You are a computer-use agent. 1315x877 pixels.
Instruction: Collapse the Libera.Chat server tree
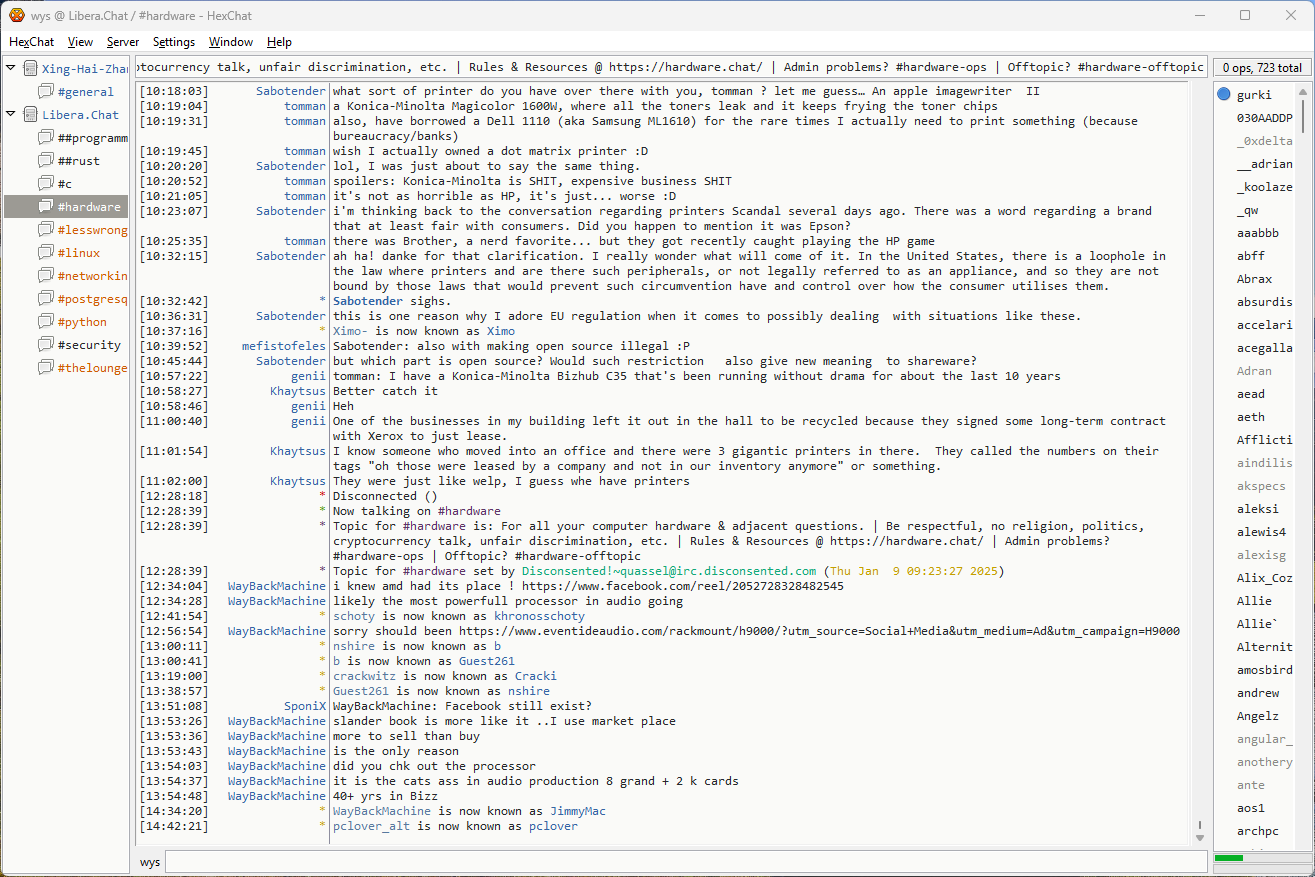point(11,115)
